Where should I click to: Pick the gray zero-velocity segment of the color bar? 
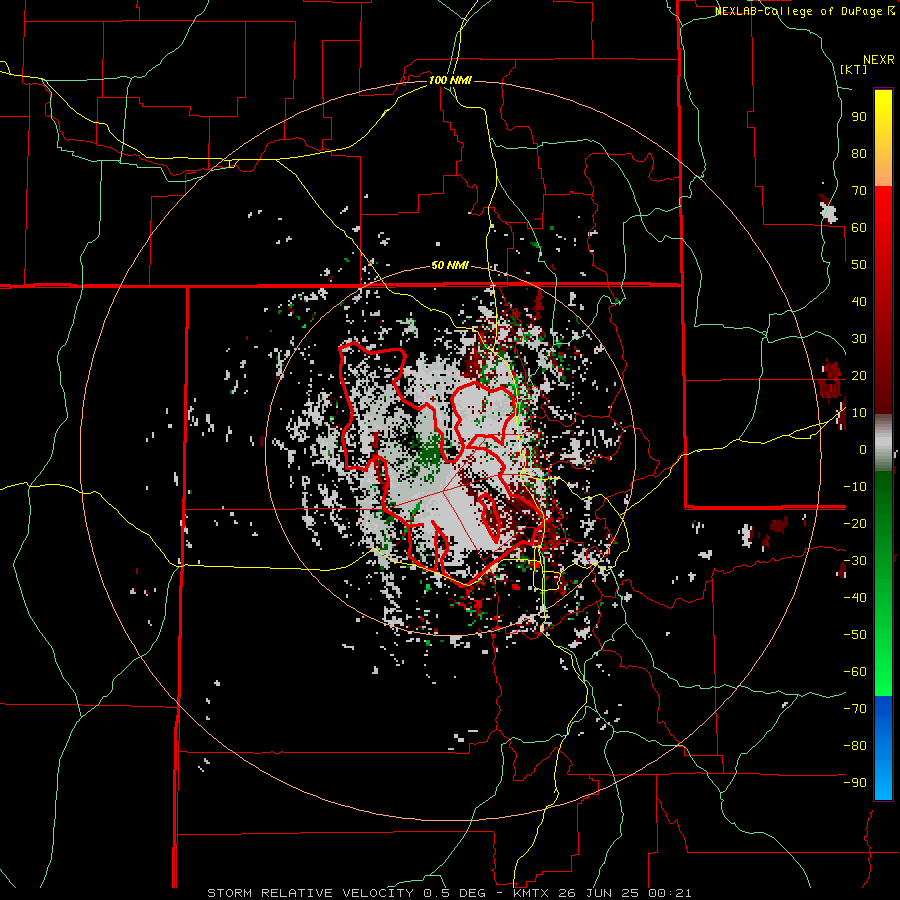point(883,442)
